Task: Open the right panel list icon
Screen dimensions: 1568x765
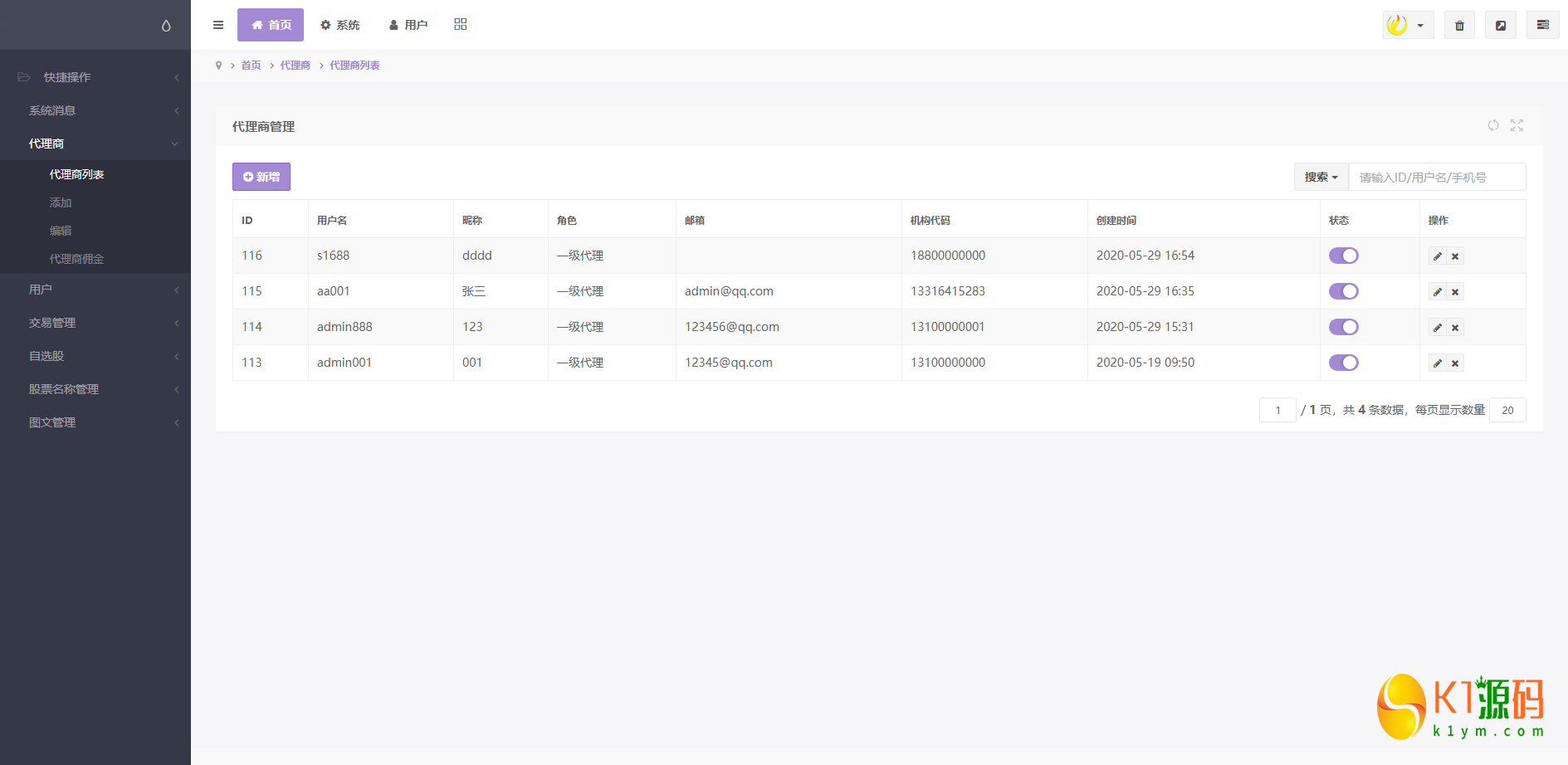Action: [1543, 25]
